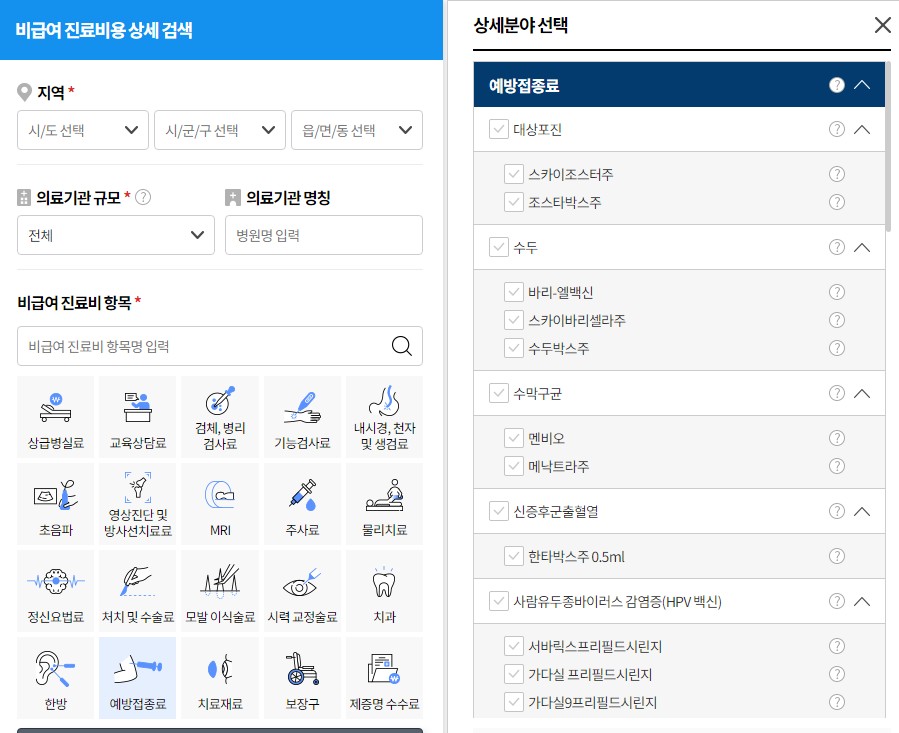Show help for 대상포진 row
Image resolution: width=899 pixels, height=733 pixels.
pos(837,129)
